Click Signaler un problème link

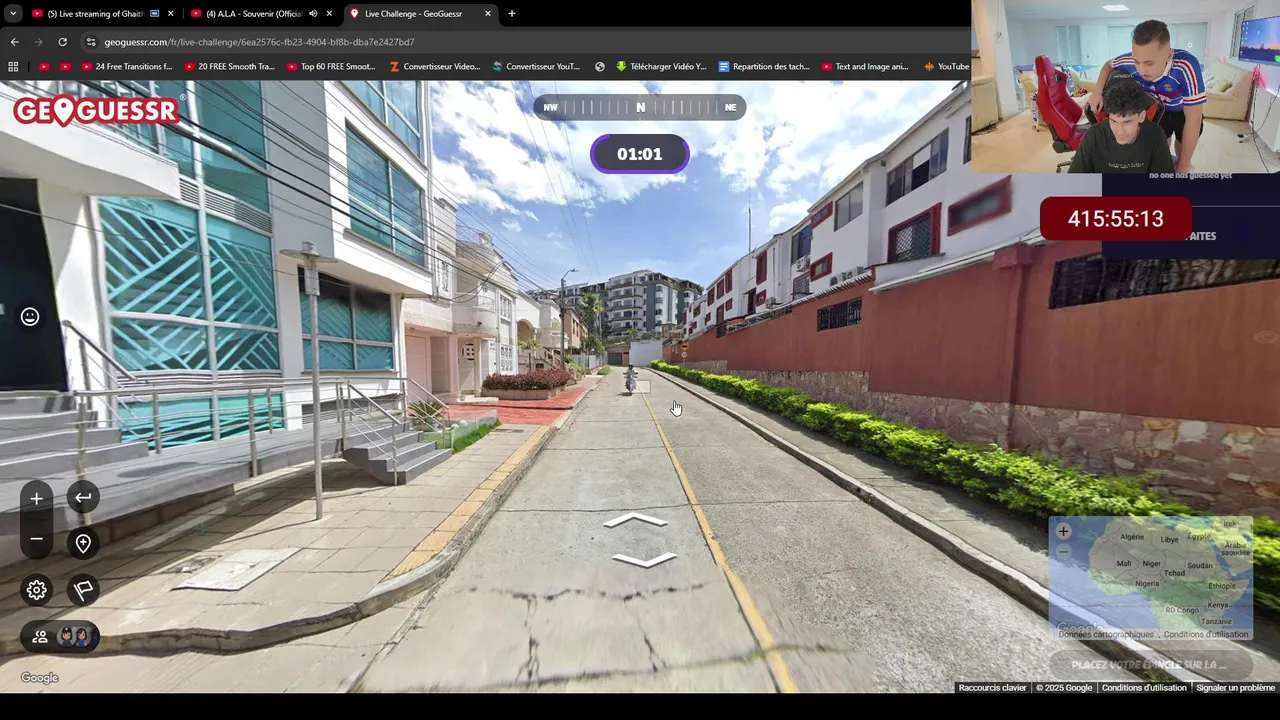(1235, 688)
